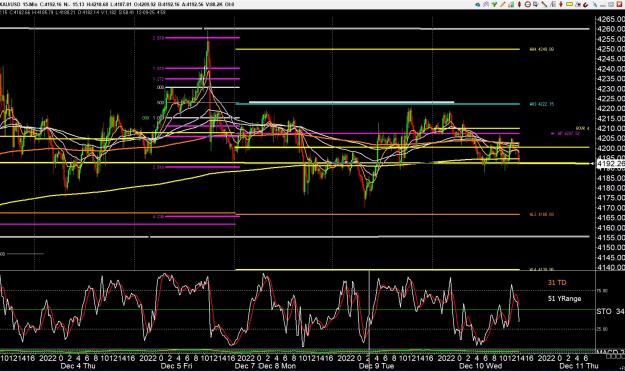Click the blue-gray tools icon near window controls
Screen dimensions: 625x371
click(596, 4)
